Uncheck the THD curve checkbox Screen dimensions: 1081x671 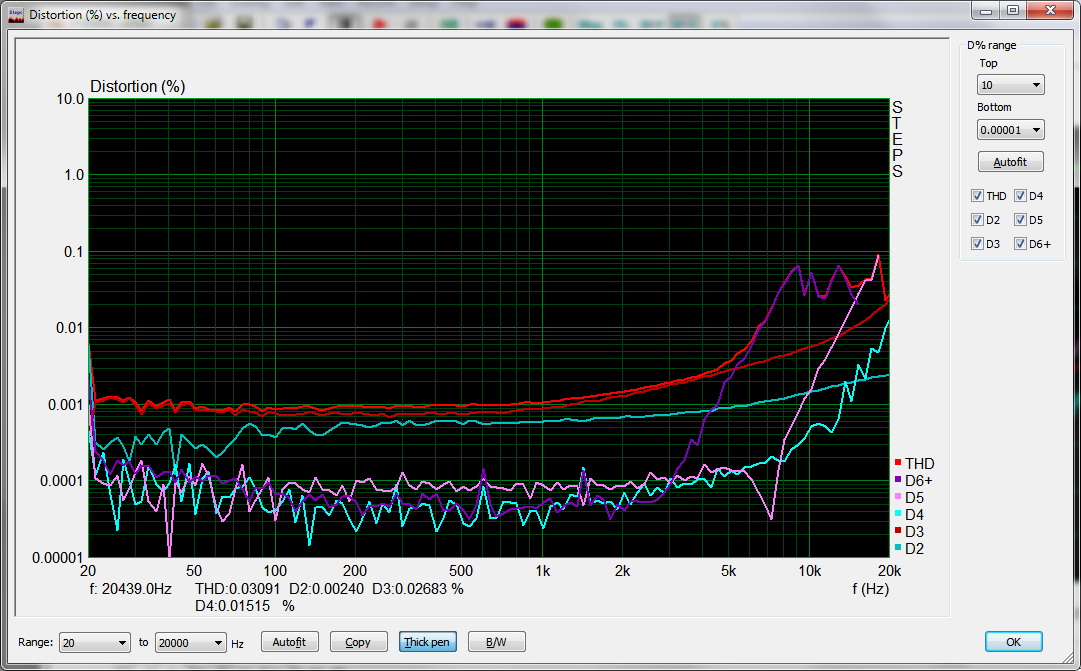977,196
